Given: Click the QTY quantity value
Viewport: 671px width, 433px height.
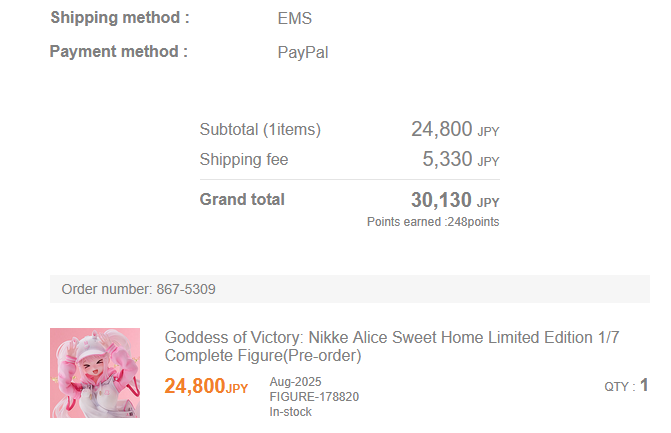Looking at the screenshot, I should pos(644,385).
